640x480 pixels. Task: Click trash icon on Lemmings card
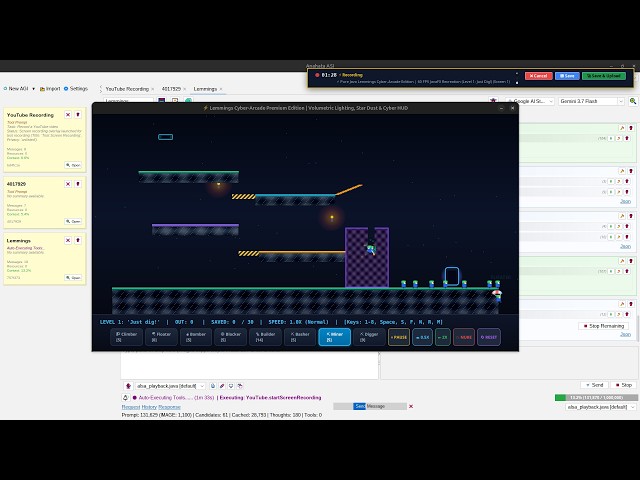78,240
